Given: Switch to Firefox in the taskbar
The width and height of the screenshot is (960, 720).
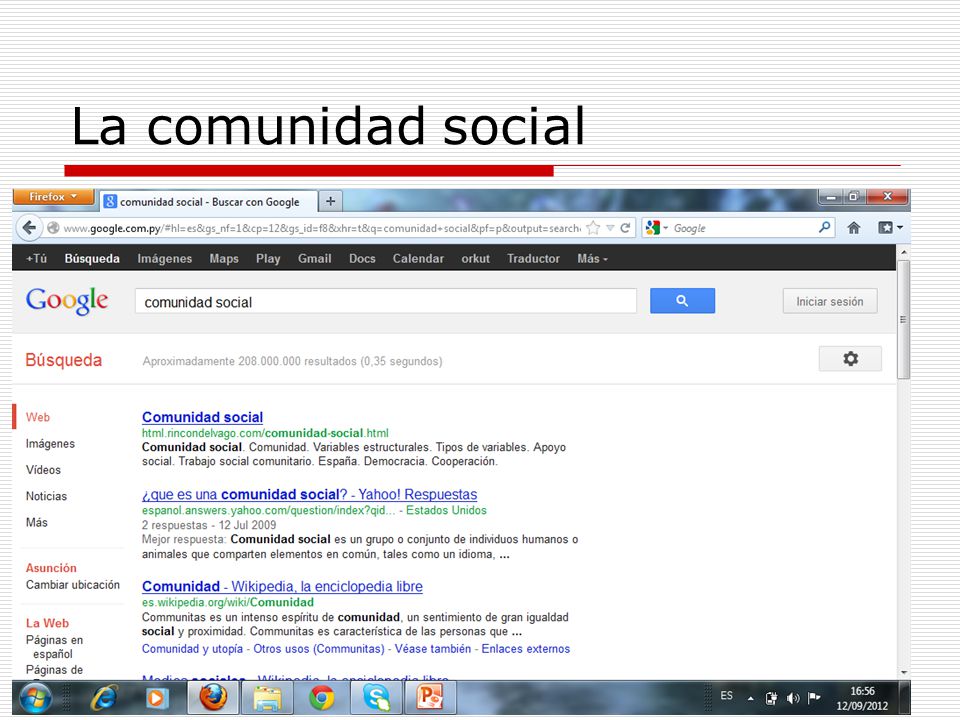Looking at the screenshot, I should [212, 698].
